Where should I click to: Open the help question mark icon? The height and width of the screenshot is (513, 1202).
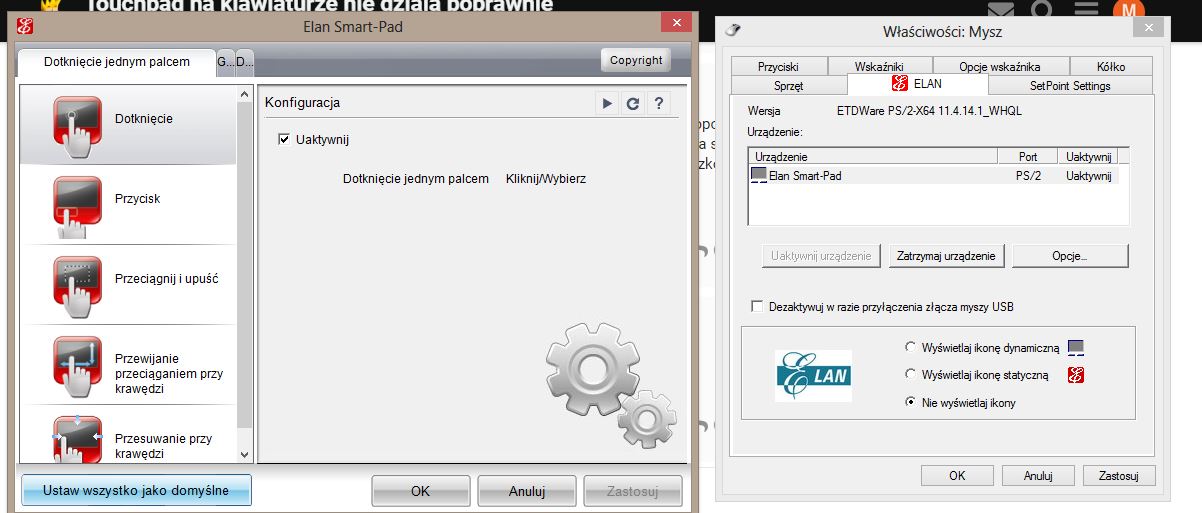click(x=658, y=103)
